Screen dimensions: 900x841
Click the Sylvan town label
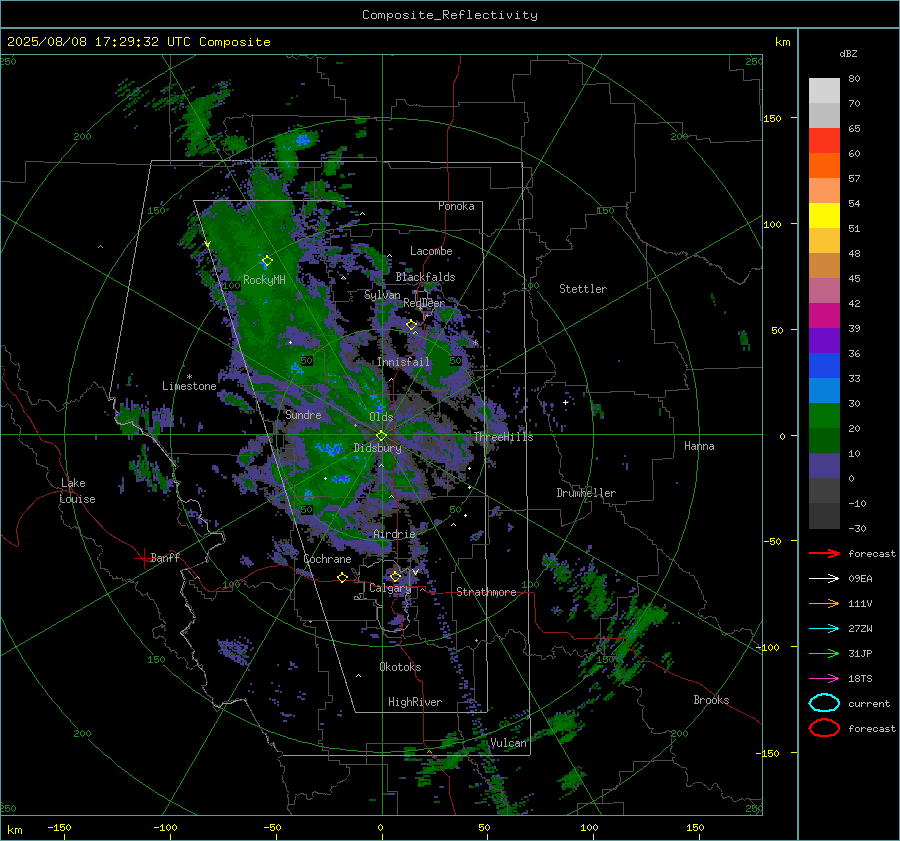point(382,295)
